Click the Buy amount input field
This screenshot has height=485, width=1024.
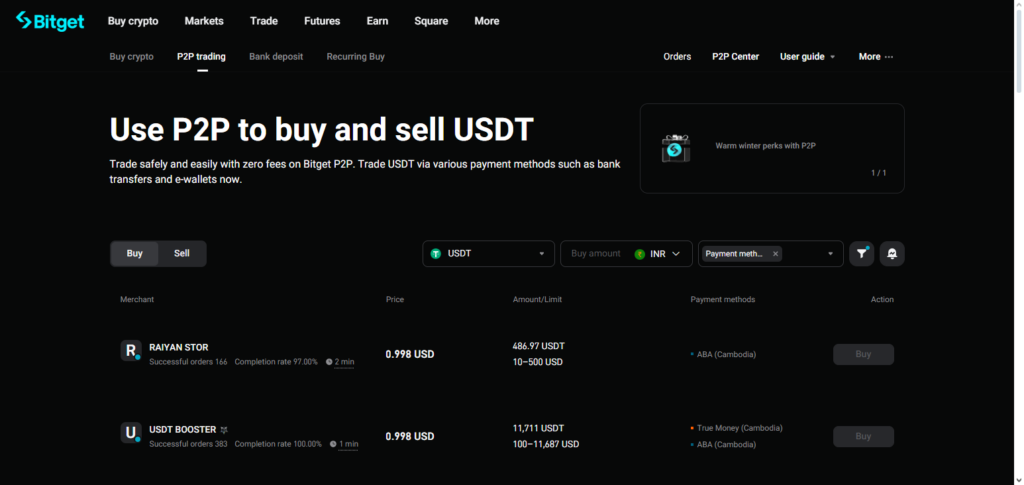596,253
